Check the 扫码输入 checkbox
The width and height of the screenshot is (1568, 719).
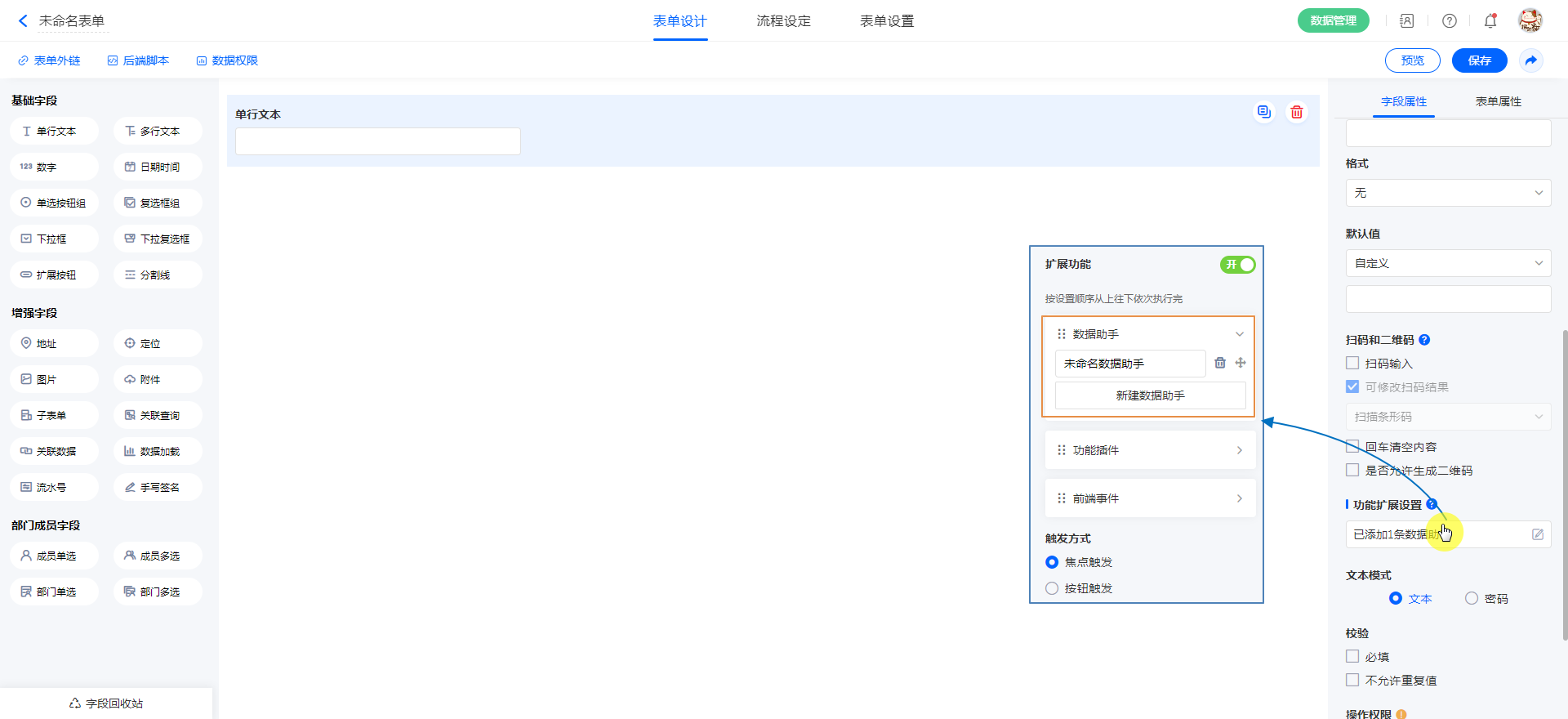point(1352,363)
